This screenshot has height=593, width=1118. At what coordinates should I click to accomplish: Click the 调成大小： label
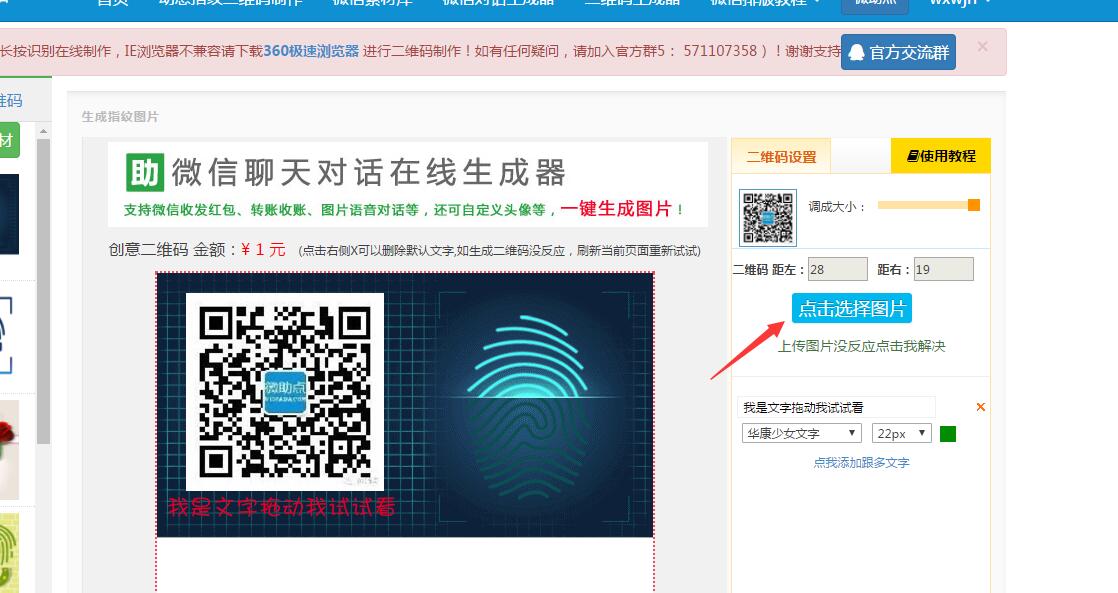[x=837, y=207]
